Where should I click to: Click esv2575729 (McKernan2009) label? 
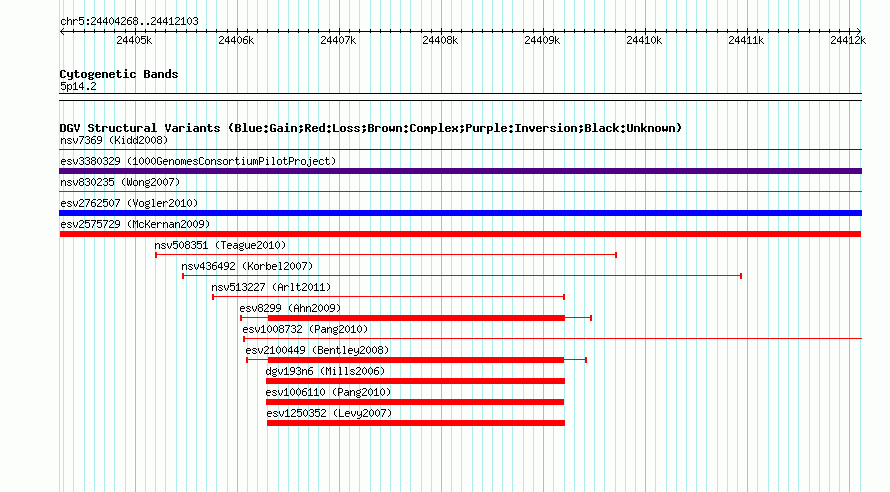pos(135,224)
